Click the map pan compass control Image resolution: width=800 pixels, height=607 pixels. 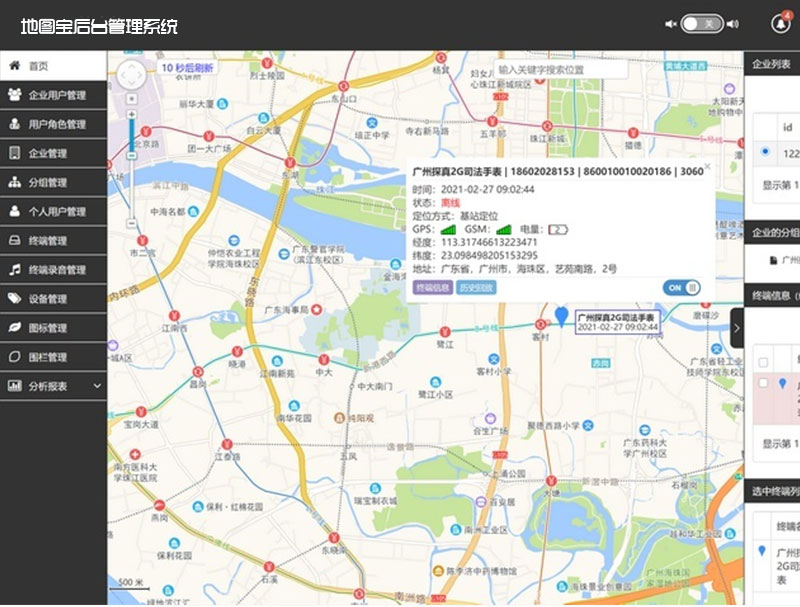pos(132,75)
